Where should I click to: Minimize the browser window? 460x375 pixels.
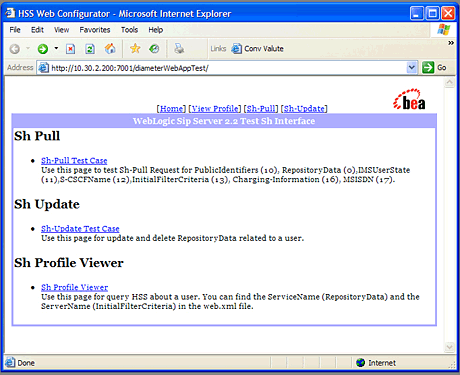417,13
